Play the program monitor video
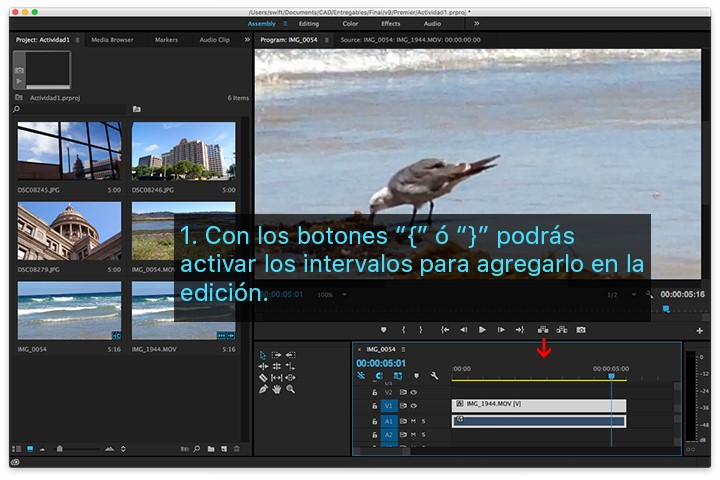Screen dimensions: 720x480 [x=482, y=329]
